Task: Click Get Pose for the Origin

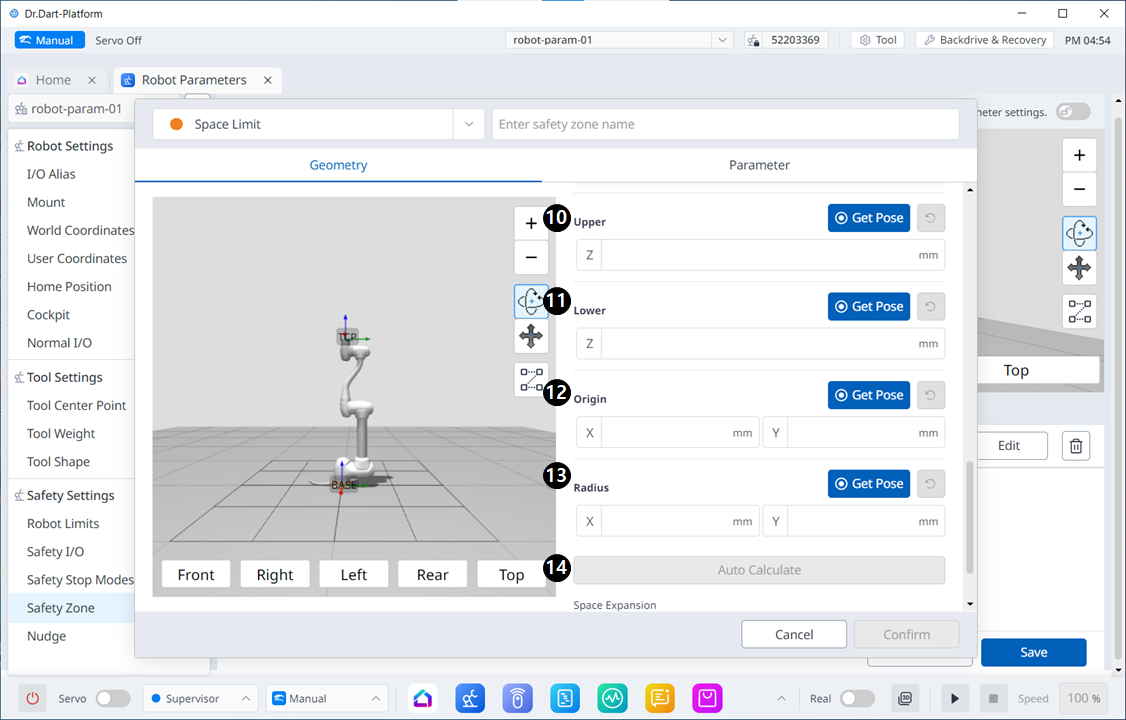Action: [868, 395]
